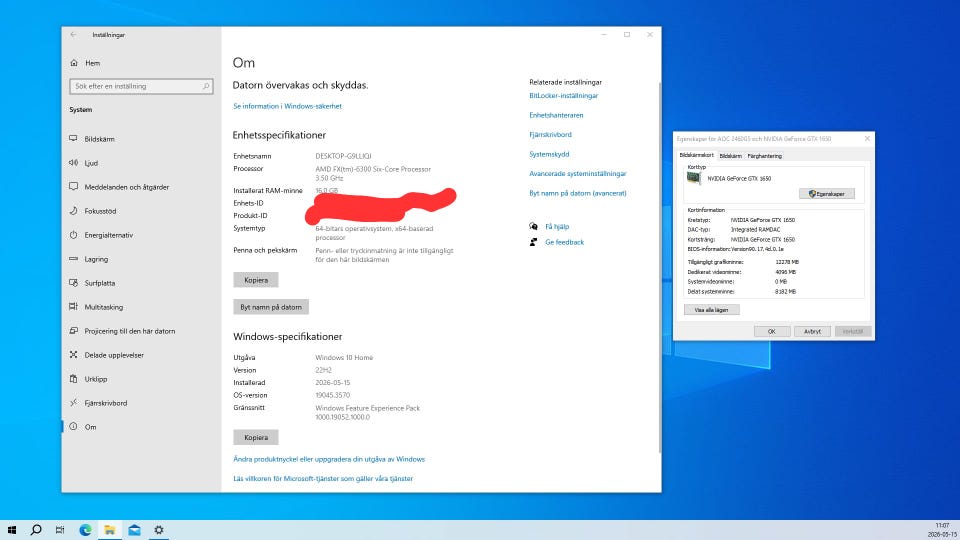Open Fjärrskrivbord related settings link

click(550, 135)
